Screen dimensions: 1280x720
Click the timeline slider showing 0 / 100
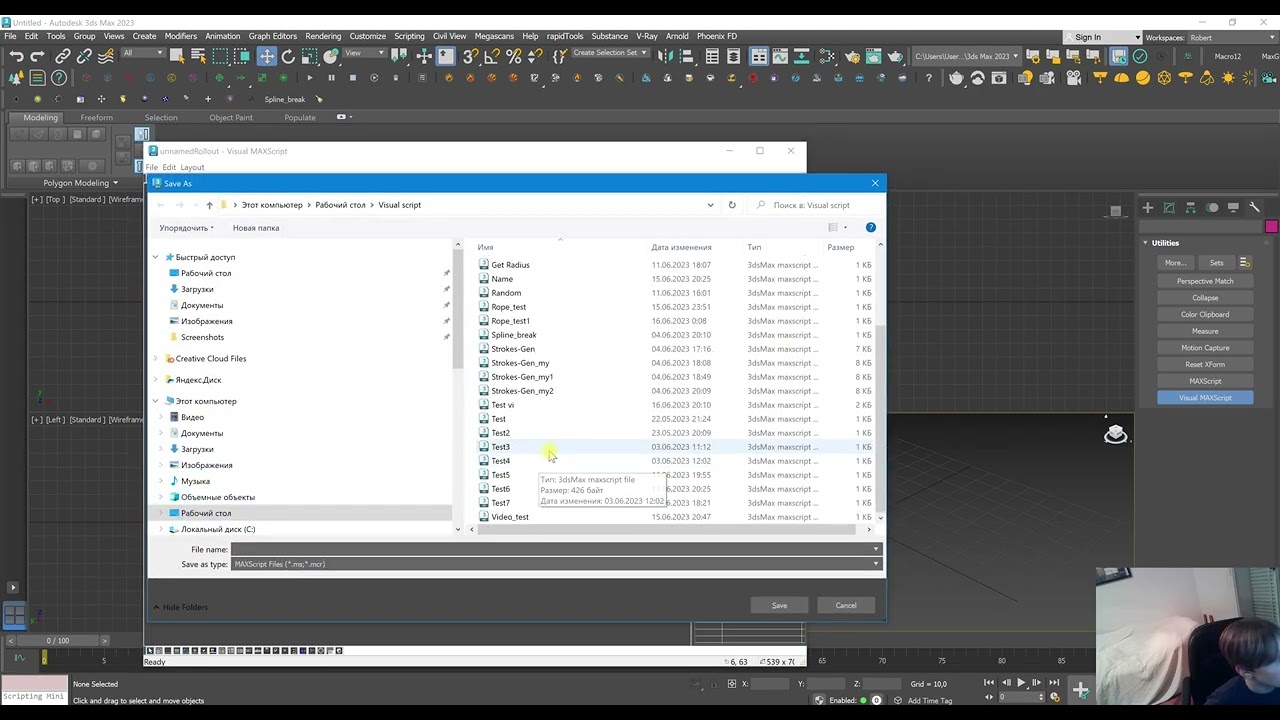point(58,641)
